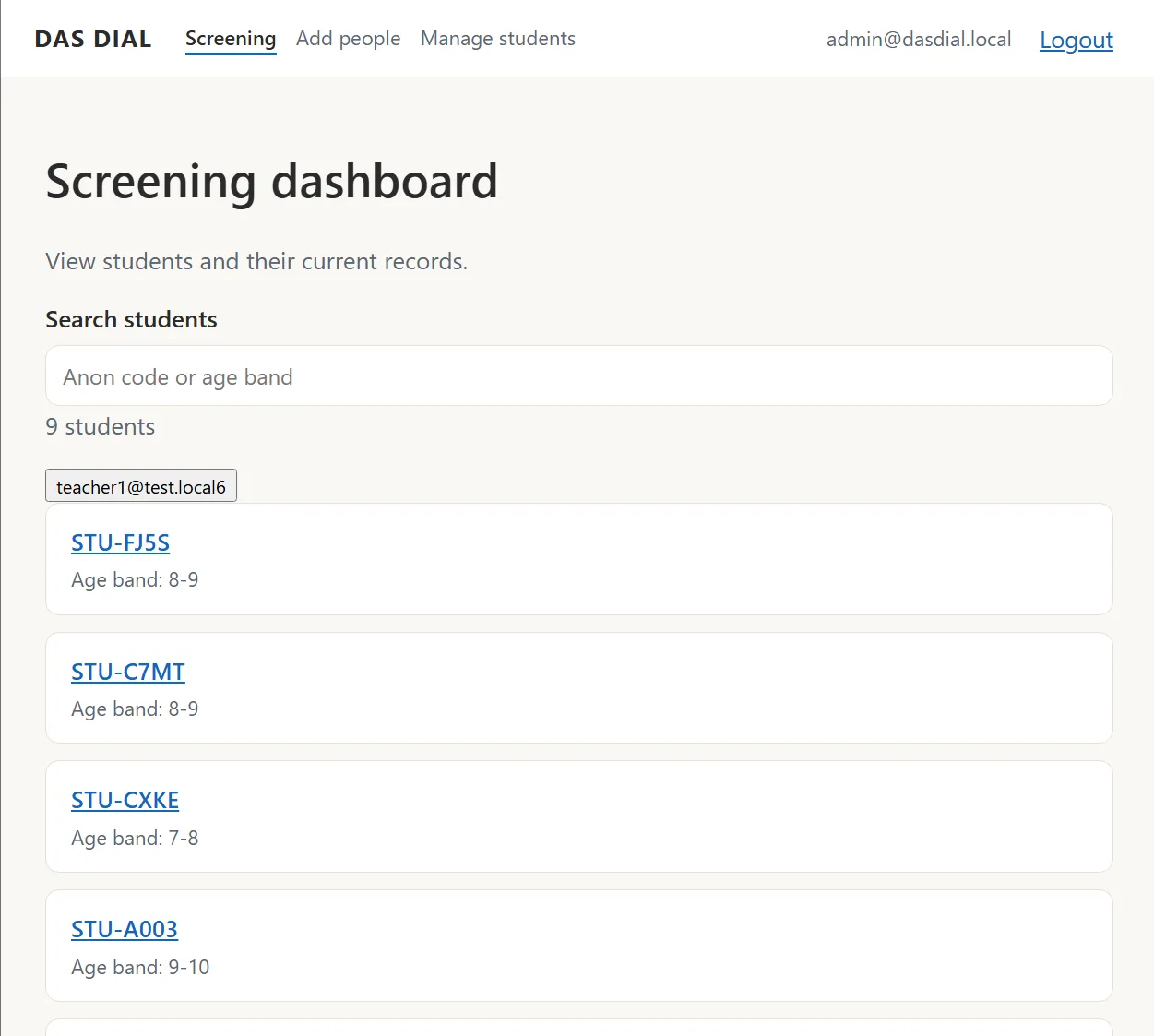Click the Logout link

point(1077,40)
